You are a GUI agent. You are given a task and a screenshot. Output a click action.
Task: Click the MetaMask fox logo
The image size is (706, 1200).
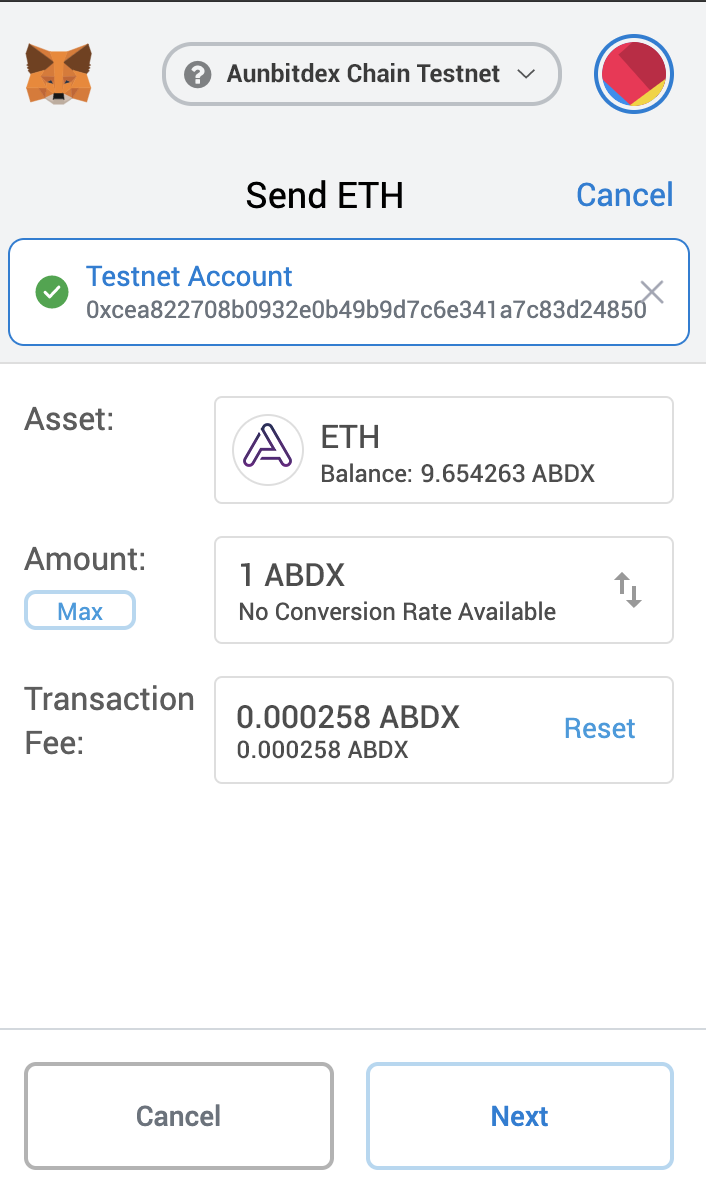tap(58, 73)
